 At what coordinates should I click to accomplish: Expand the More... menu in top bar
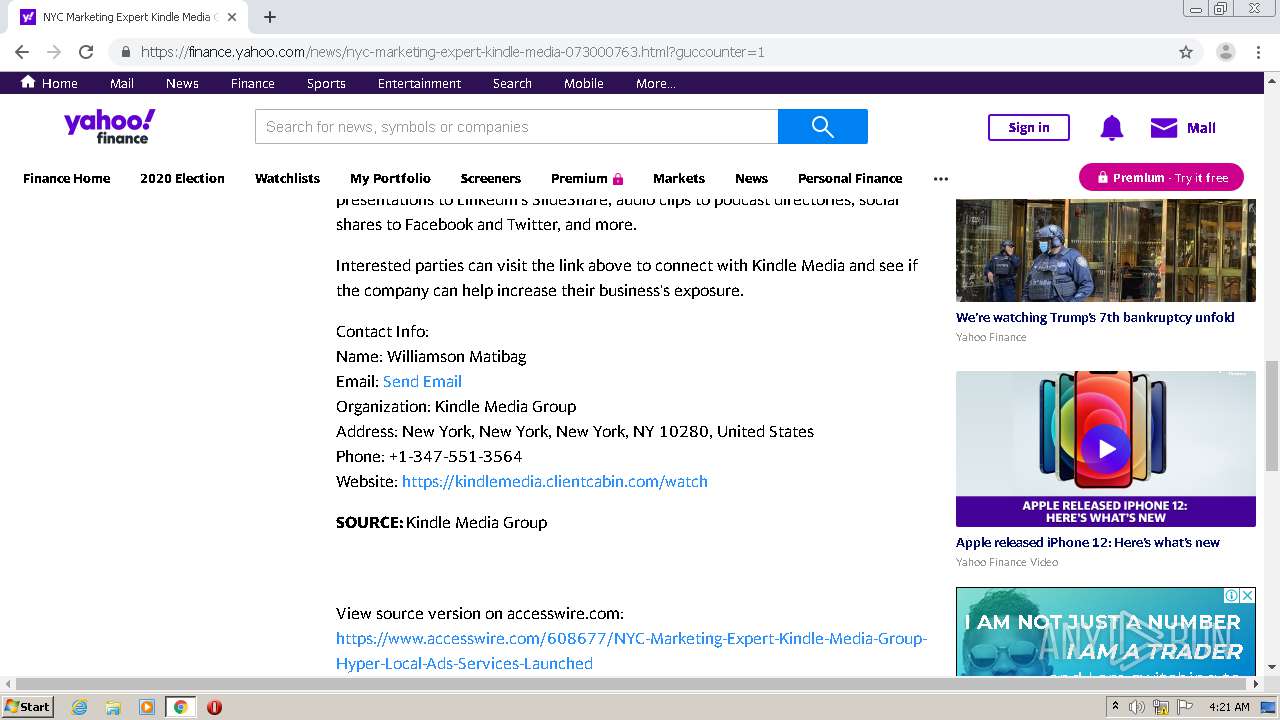tap(655, 83)
